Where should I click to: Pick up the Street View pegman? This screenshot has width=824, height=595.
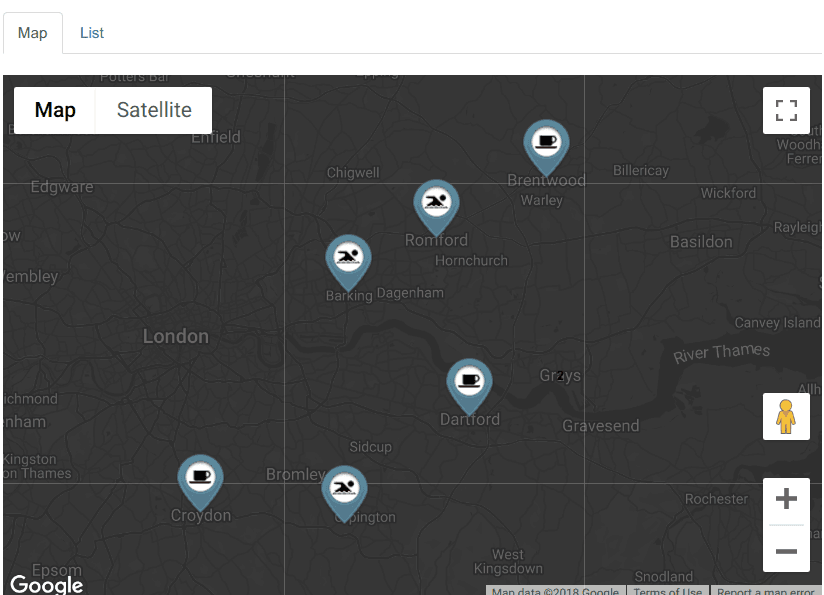pos(786,416)
